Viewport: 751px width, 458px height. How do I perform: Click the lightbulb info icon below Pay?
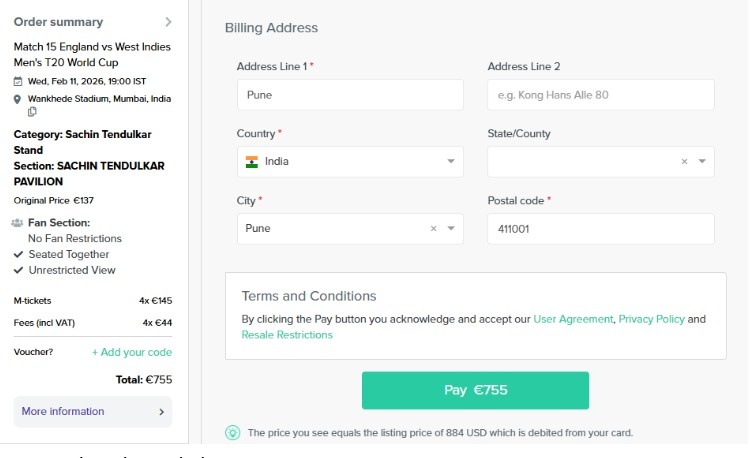coord(233,433)
